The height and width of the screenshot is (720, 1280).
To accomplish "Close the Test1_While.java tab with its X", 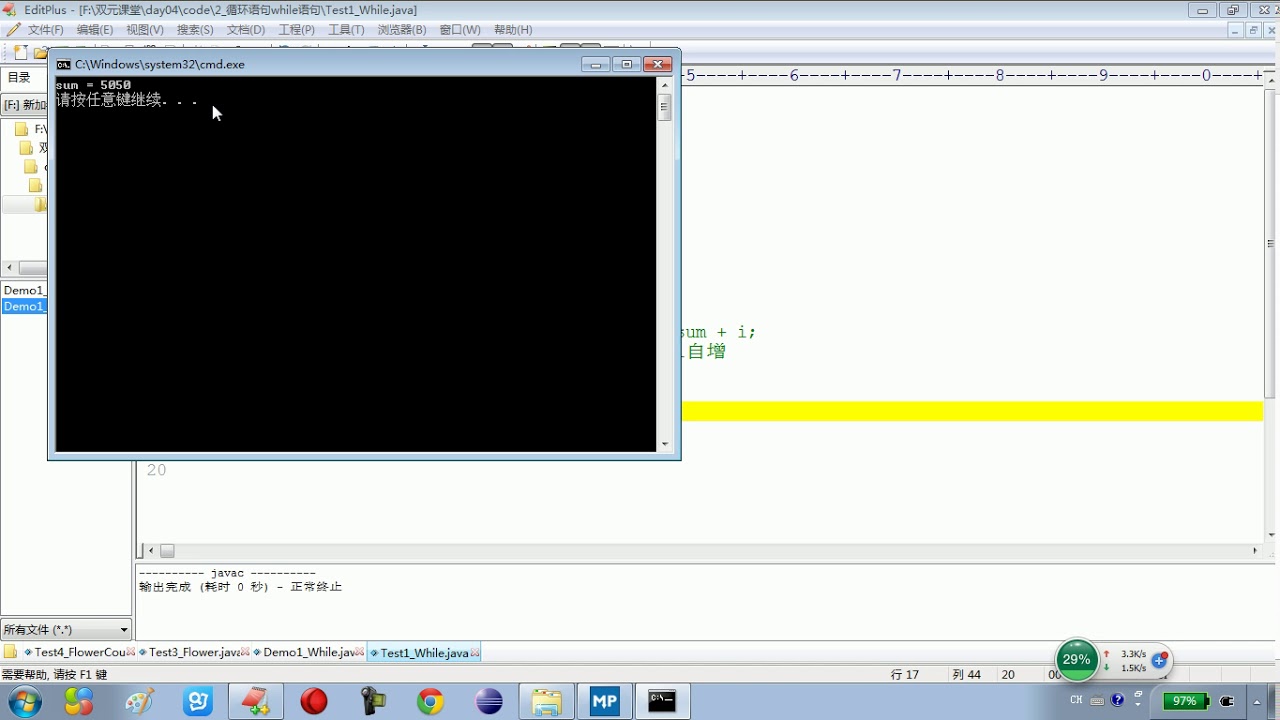I will 475,653.
